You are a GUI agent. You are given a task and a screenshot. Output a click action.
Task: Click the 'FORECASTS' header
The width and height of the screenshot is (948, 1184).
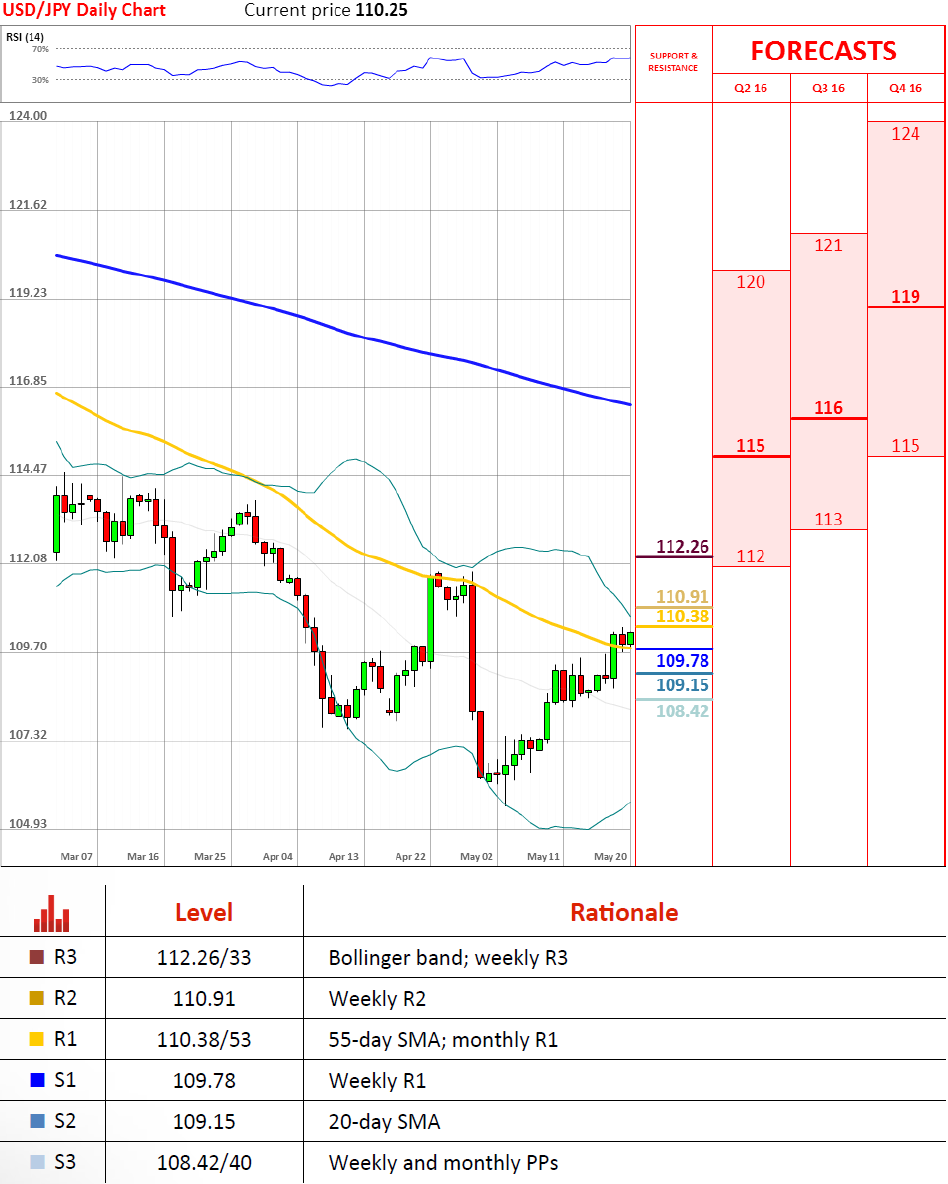coord(823,51)
